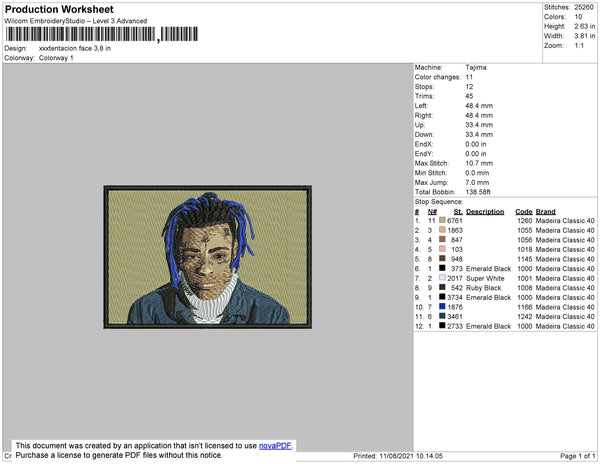The height and width of the screenshot is (464, 600).
Task: Select the tan swatch beside 6761 stitches
Action: 442,220
